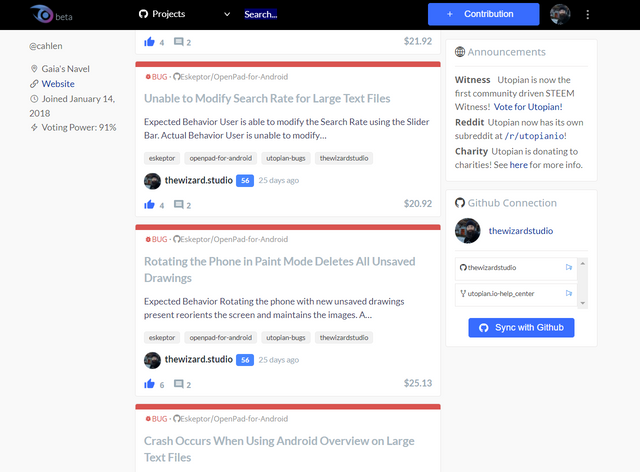The image size is (640, 472).
Task: Click the flag icon for utopian.io-help_center repo
Action: pos(569,294)
